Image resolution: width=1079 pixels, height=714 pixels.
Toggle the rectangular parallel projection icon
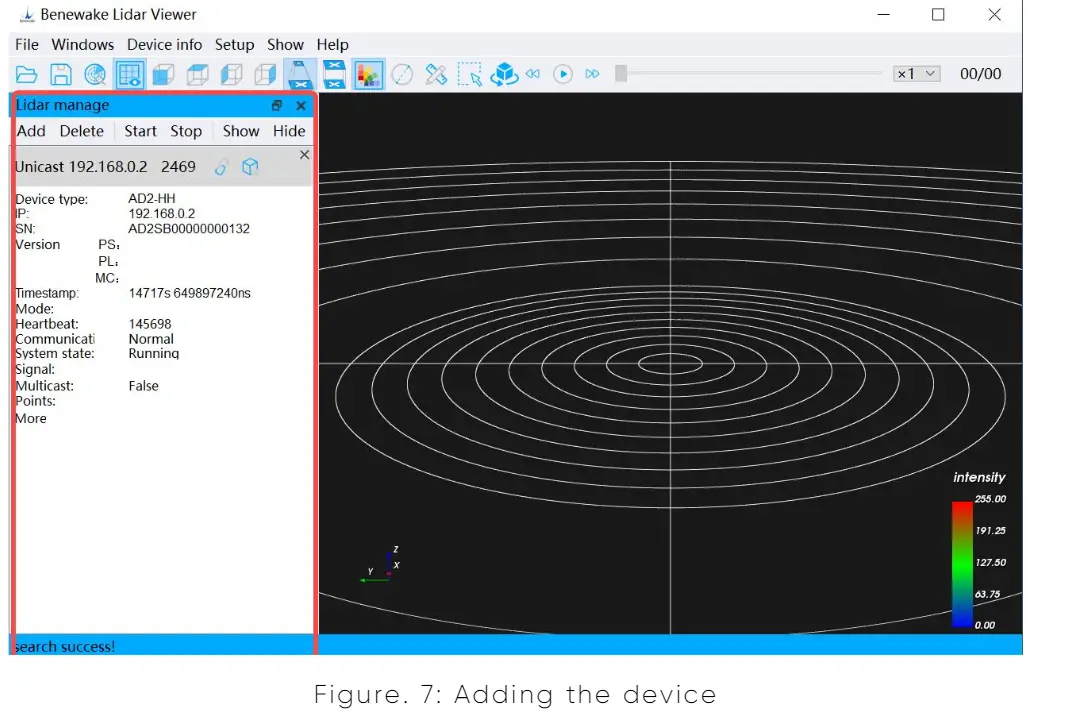coord(334,74)
